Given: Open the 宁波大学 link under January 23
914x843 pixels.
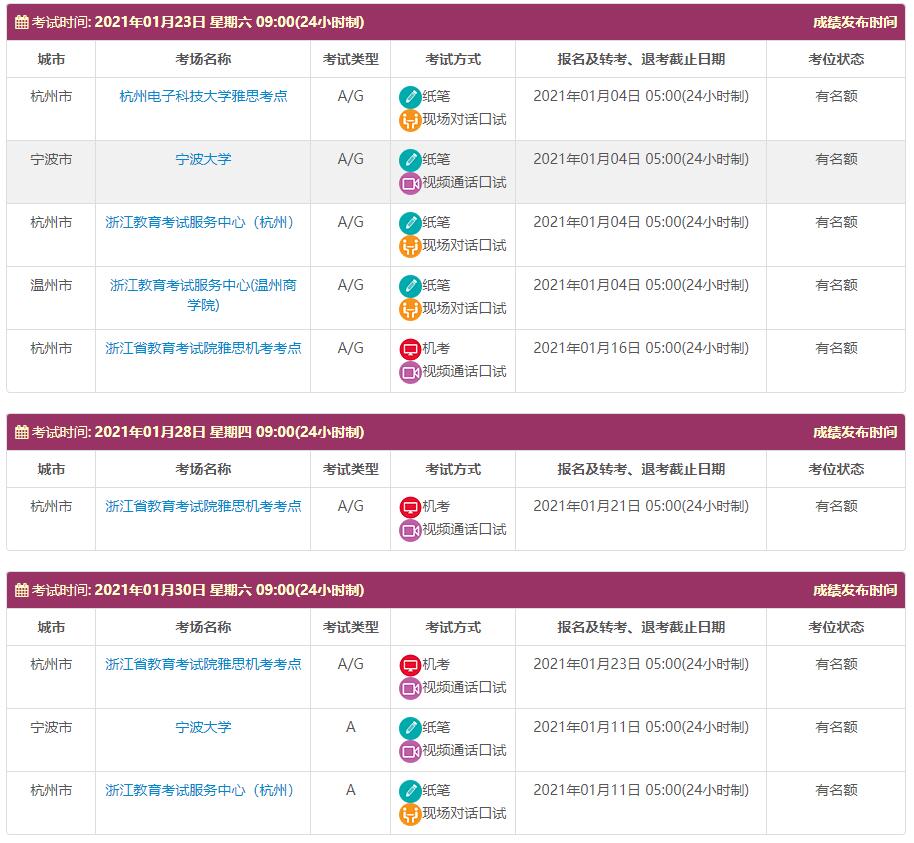Looking at the screenshot, I should point(203,160).
